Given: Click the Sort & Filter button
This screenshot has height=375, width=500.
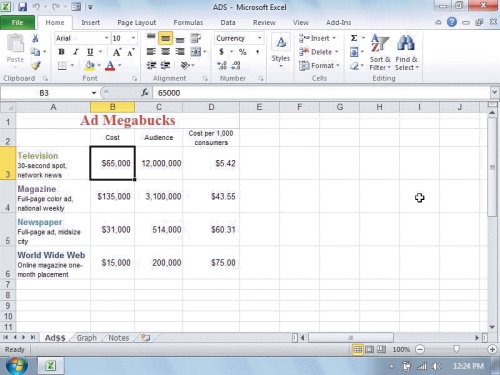Looking at the screenshot, I should point(380,52).
